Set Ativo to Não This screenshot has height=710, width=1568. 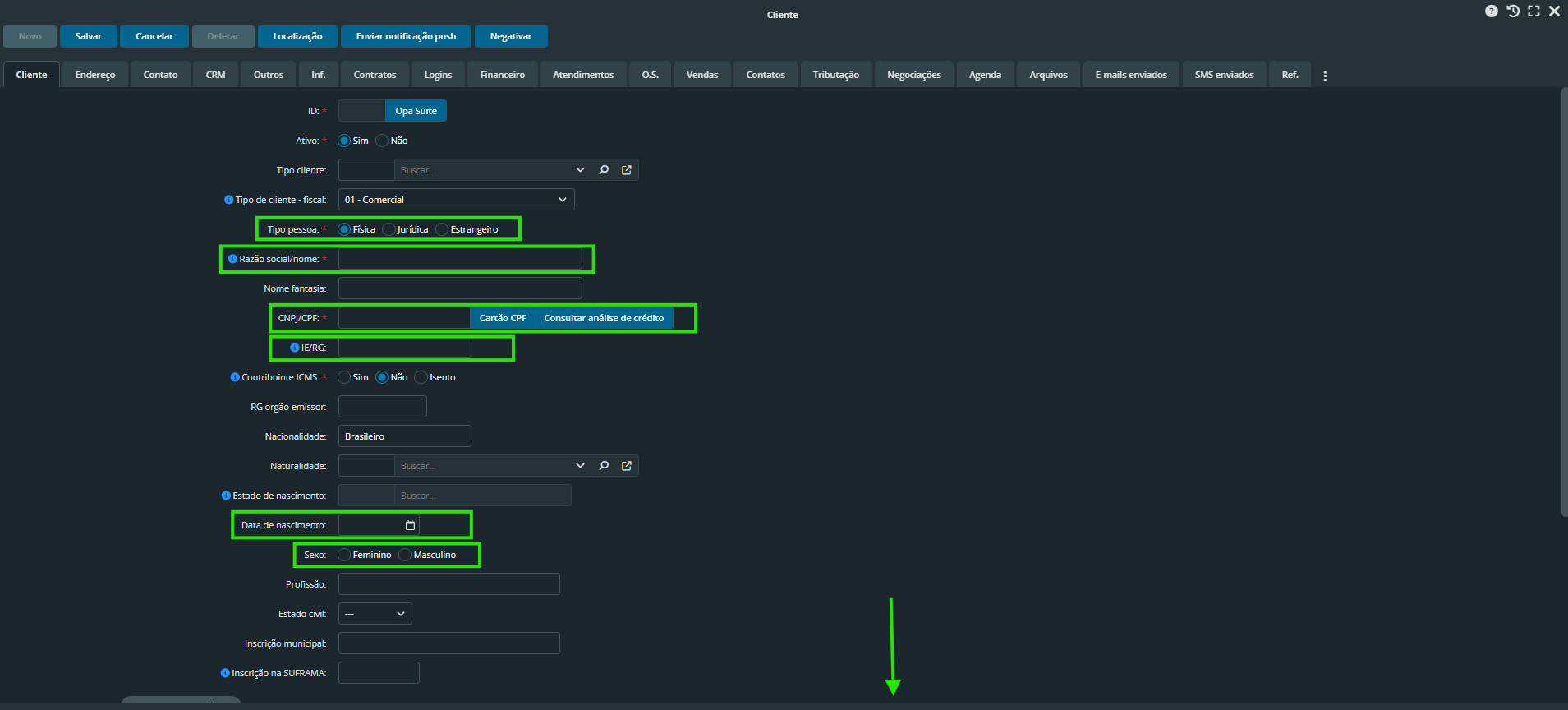tap(382, 141)
